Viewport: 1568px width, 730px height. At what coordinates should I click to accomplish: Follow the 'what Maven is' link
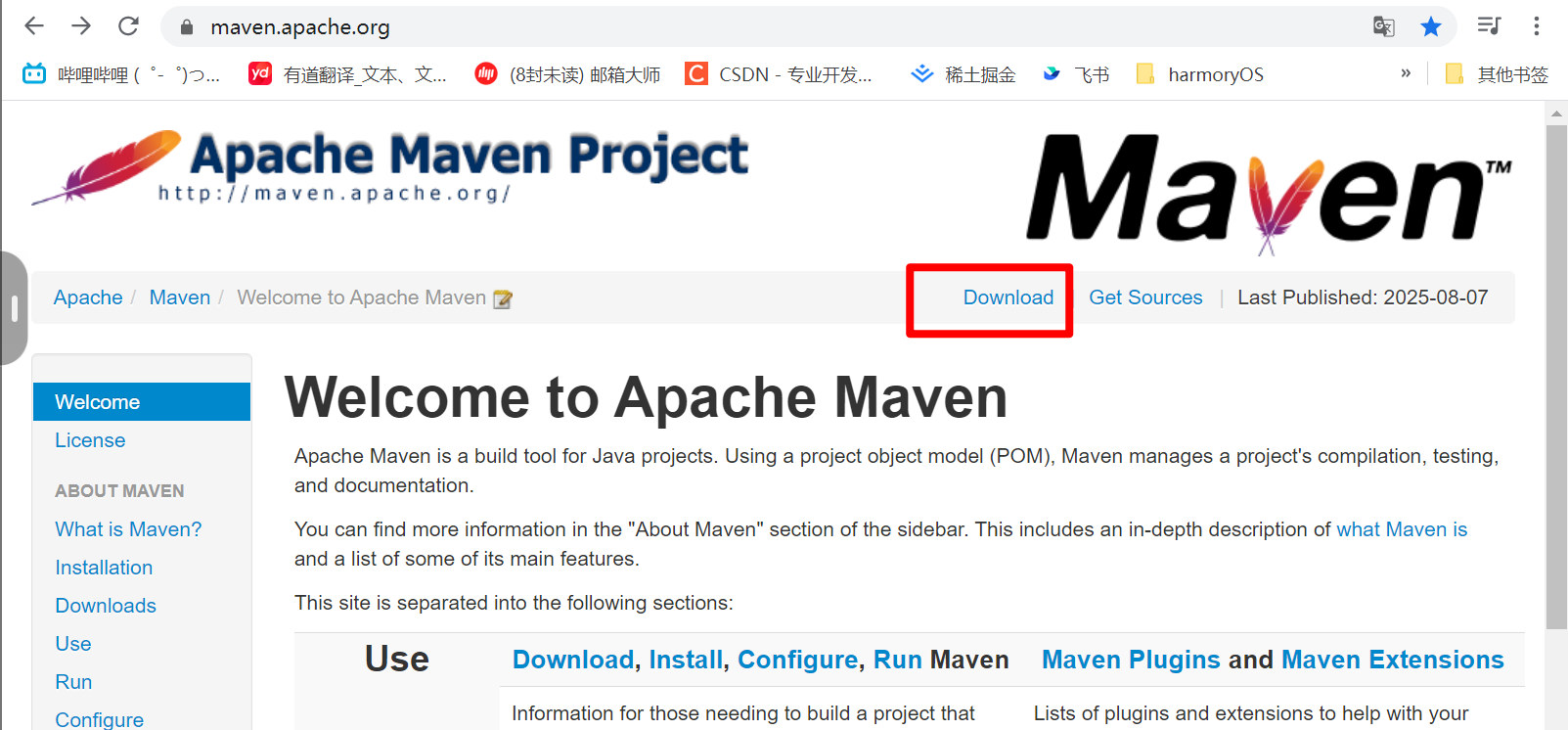click(x=1402, y=529)
